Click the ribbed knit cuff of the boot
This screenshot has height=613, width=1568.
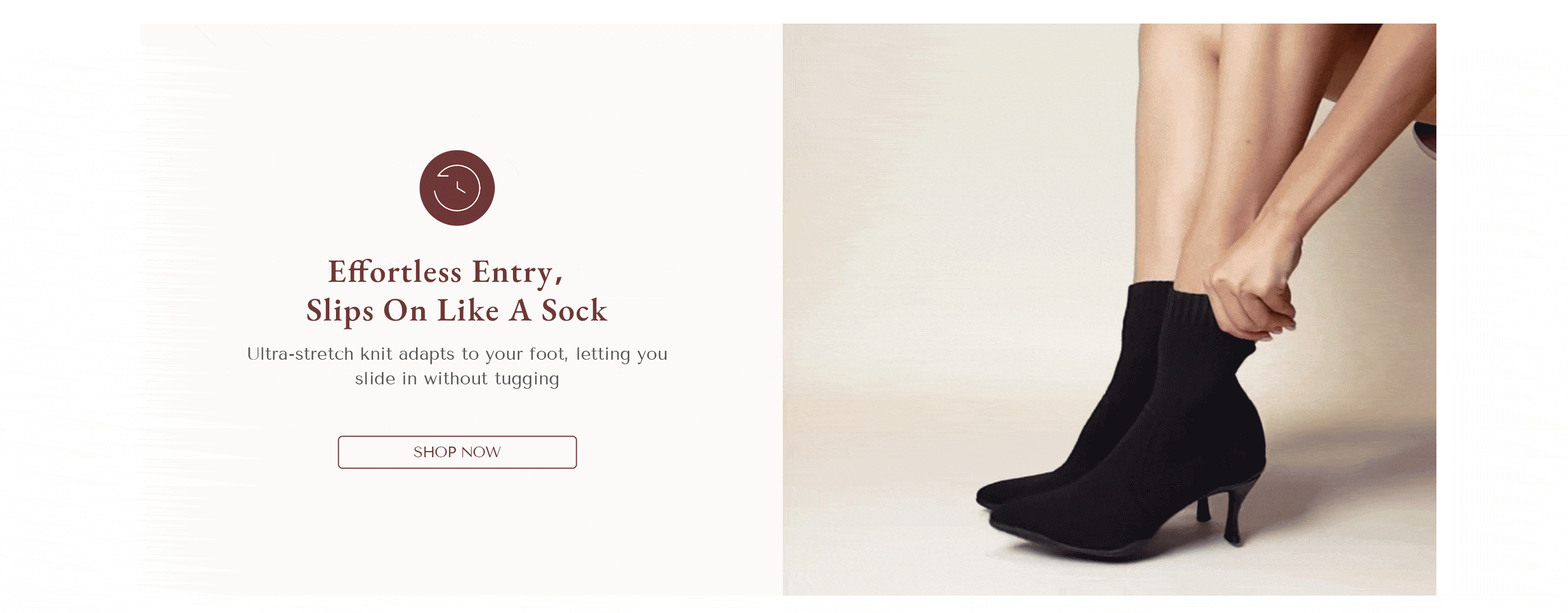click(x=1193, y=311)
